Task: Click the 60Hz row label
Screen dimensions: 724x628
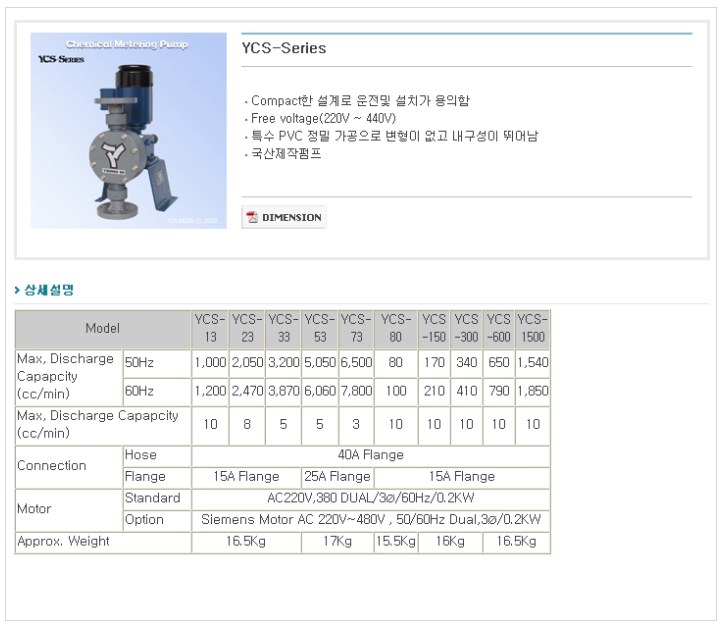Action: tap(157, 392)
